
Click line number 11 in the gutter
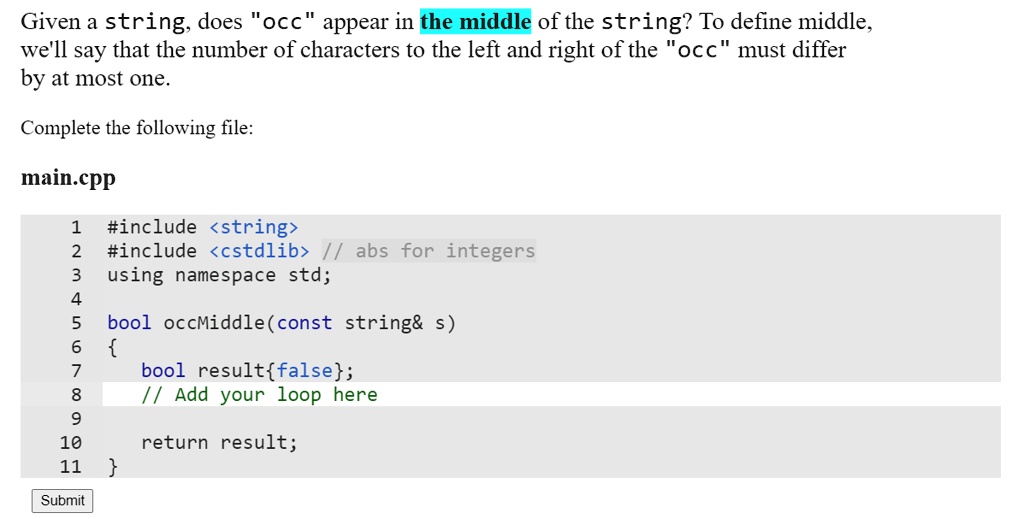[71, 466]
